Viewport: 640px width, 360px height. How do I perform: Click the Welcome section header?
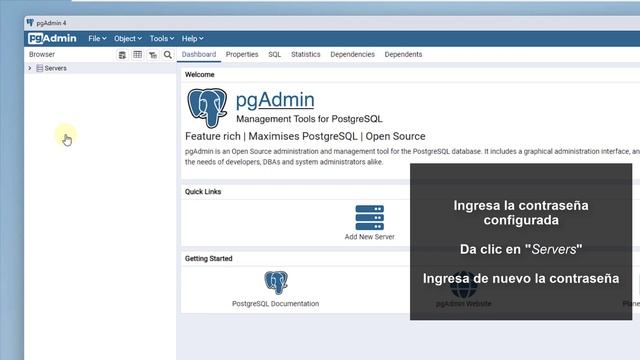pos(200,75)
